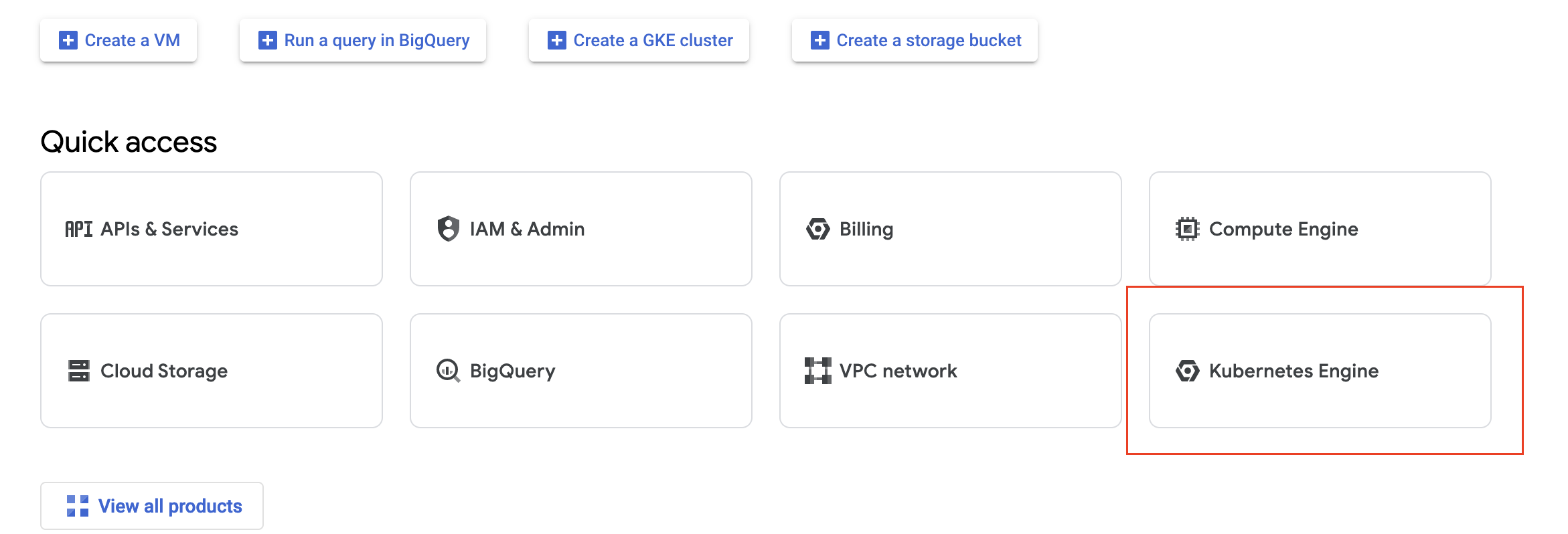Viewport: 1568px width, 534px height.
Task: Click the hexagon icon beside Billing
Action: point(817,229)
